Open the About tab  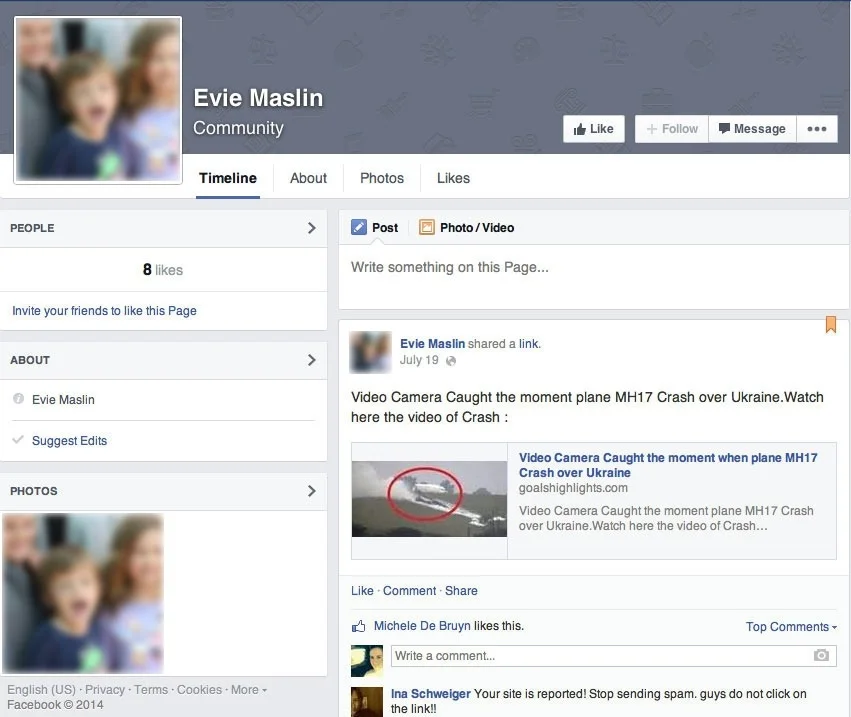(308, 179)
